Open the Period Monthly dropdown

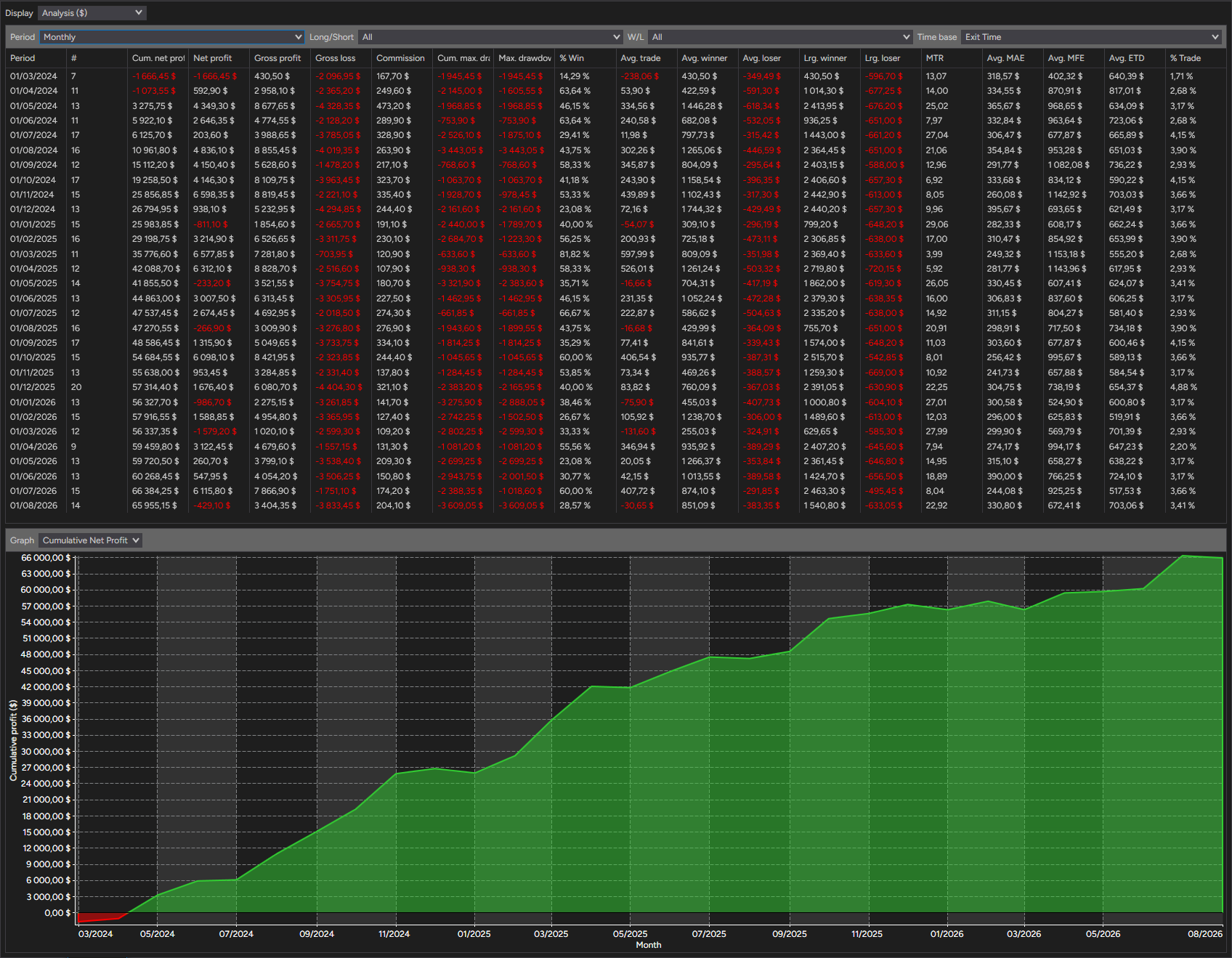(x=172, y=37)
